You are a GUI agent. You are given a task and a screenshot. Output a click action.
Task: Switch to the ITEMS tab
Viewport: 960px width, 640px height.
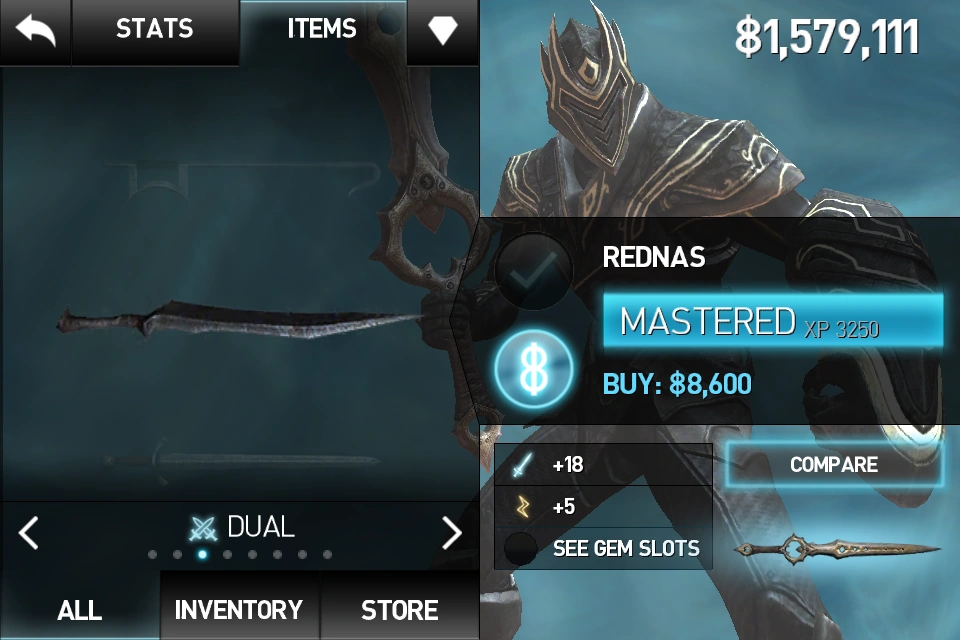(x=322, y=29)
